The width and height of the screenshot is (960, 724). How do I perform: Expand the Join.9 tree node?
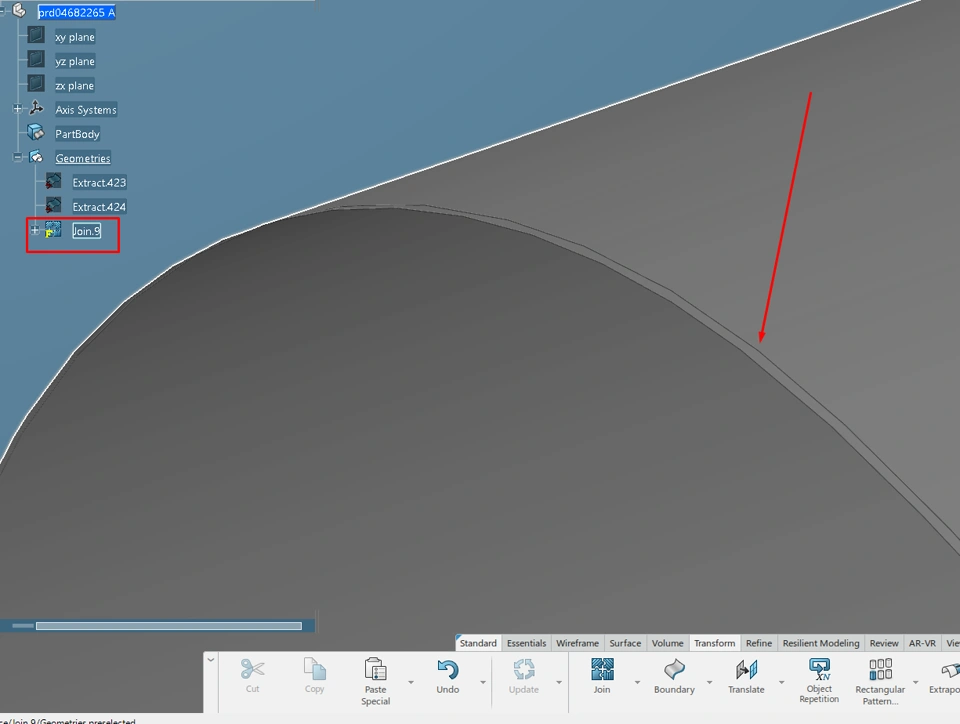coord(35,230)
